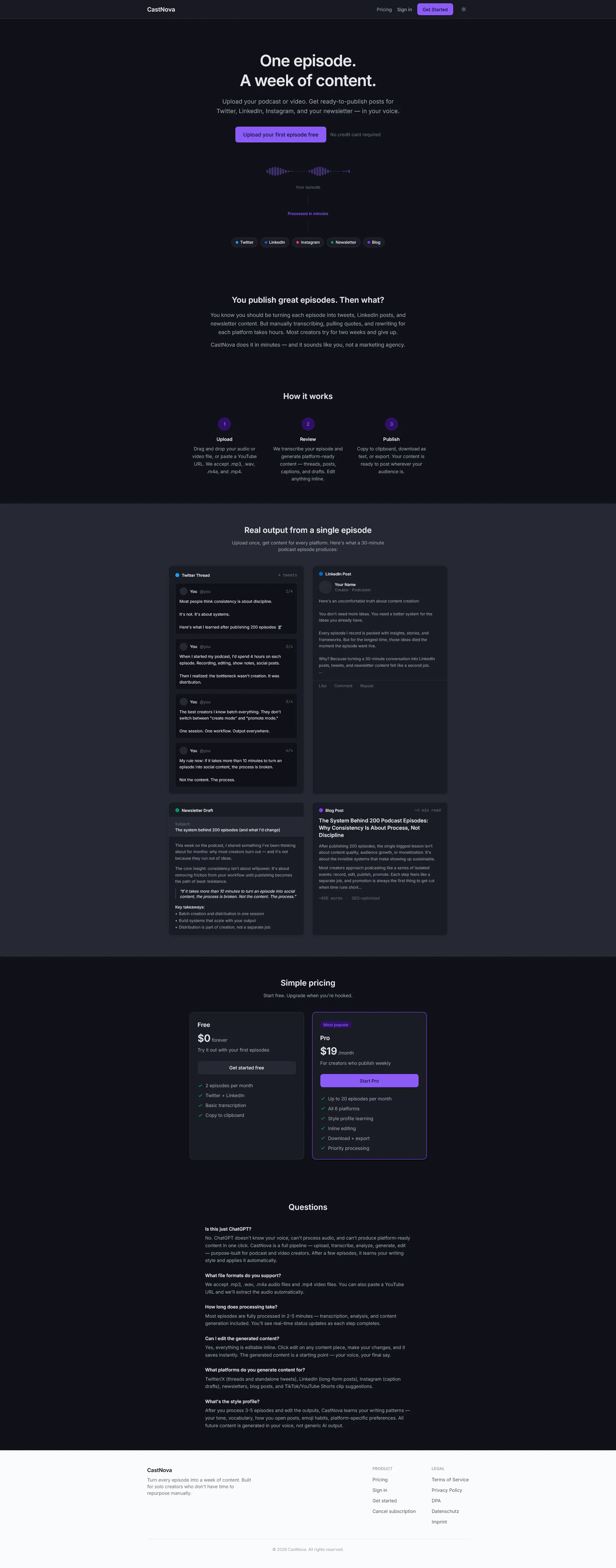Open the Imprint footer link
The width and height of the screenshot is (616, 1568).
tap(439, 1522)
